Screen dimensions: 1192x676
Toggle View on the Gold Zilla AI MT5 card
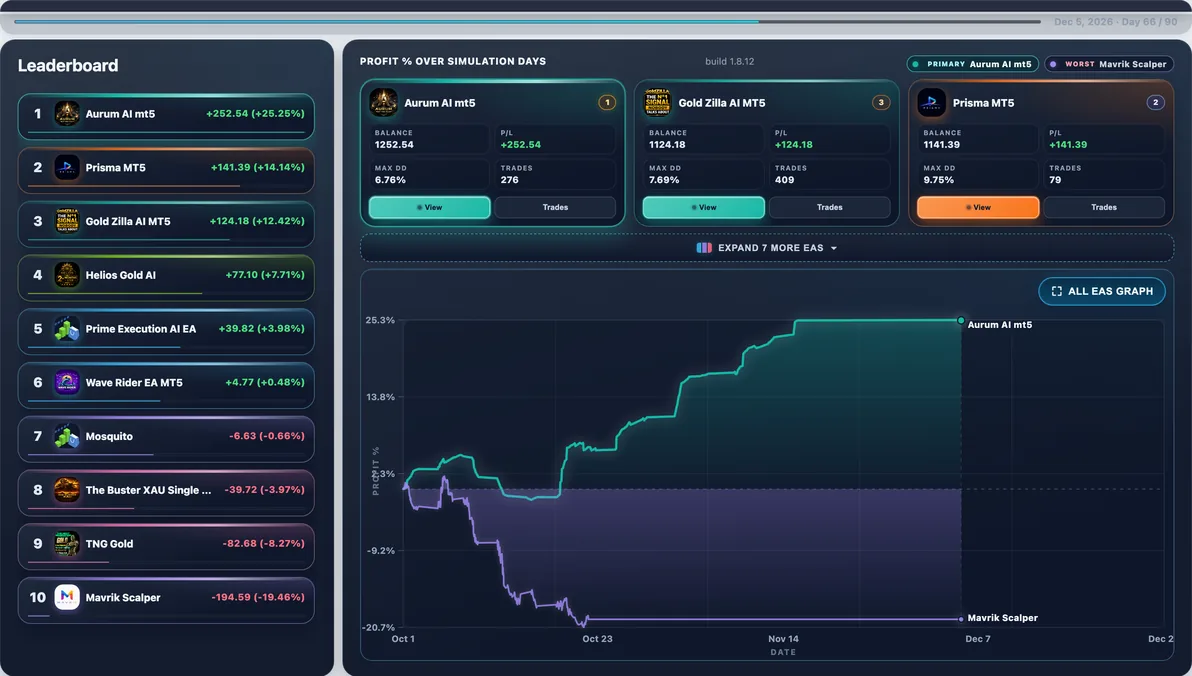[704, 208]
